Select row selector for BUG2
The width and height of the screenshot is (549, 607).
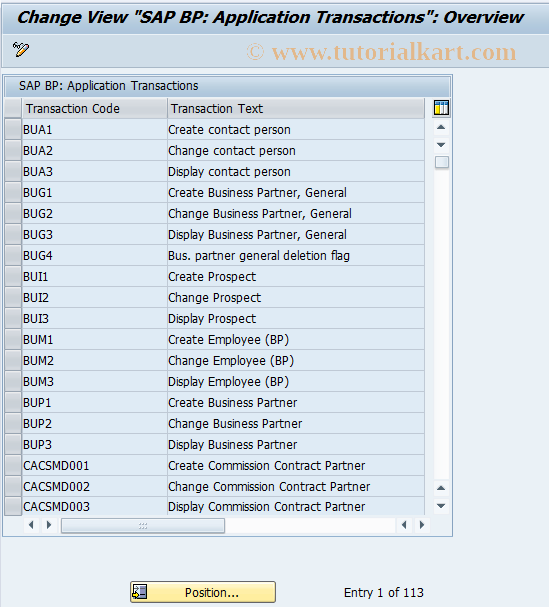(13, 213)
